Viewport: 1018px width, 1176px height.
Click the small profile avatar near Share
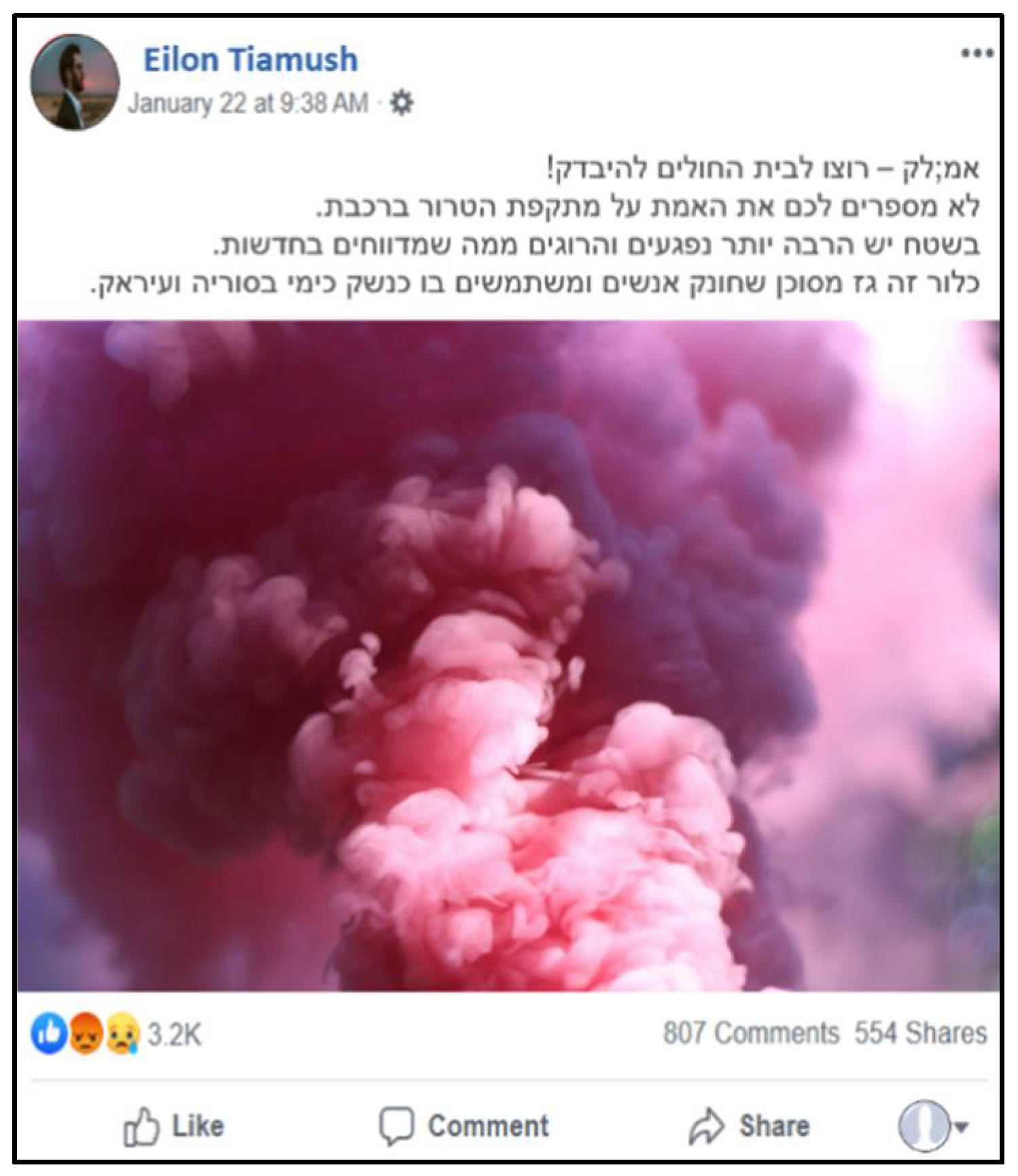[924, 1126]
